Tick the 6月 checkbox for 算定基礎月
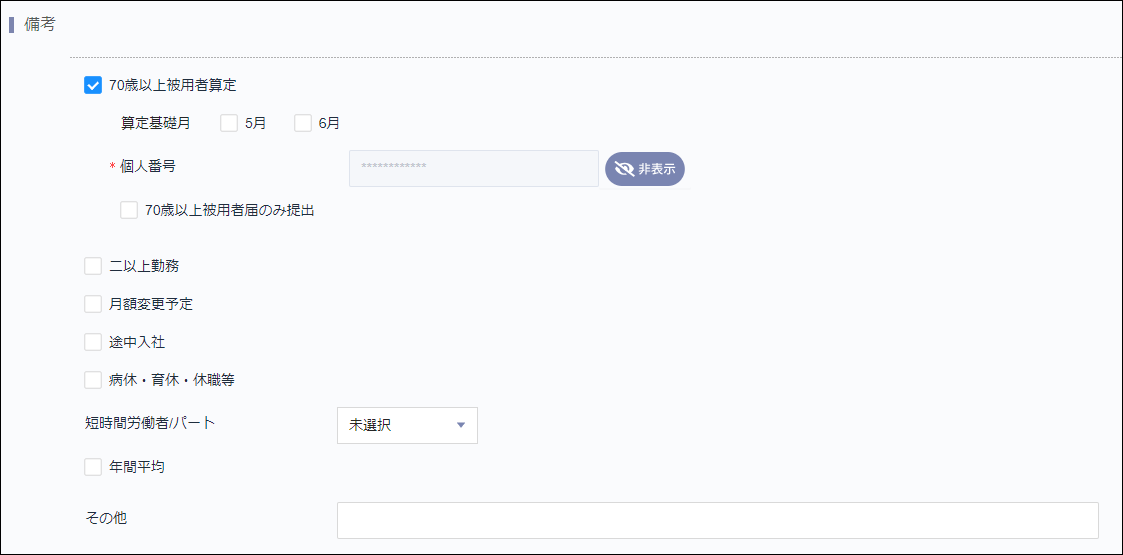The image size is (1123, 555). click(x=303, y=123)
